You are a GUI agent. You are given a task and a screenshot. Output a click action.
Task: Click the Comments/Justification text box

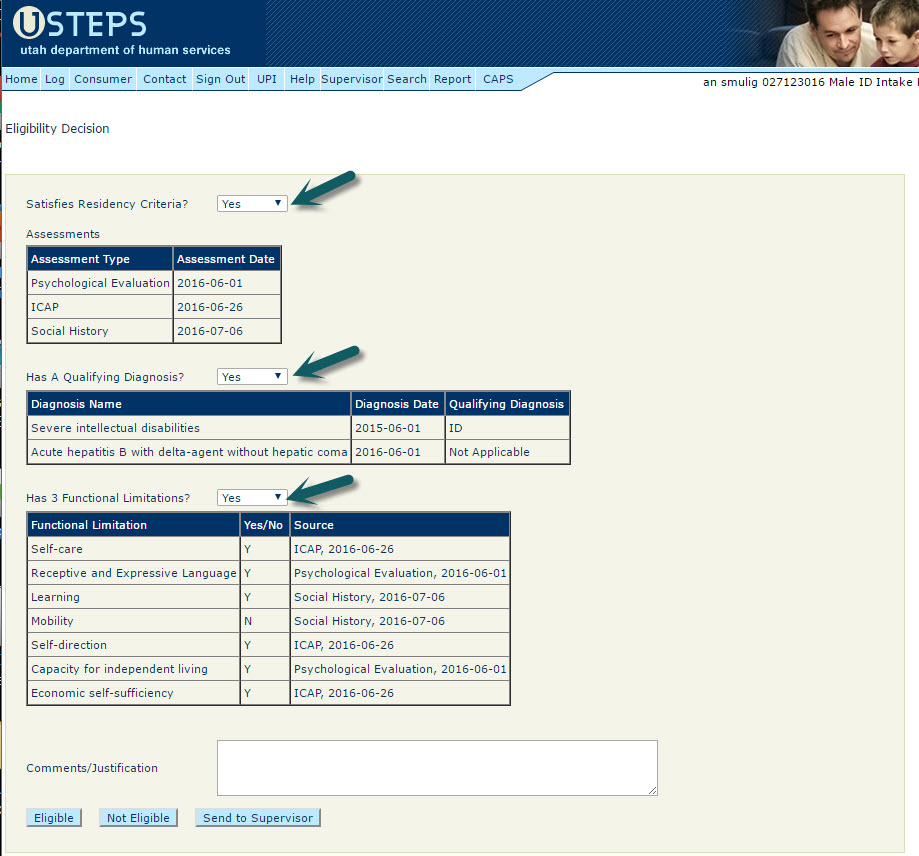[437, 768]
